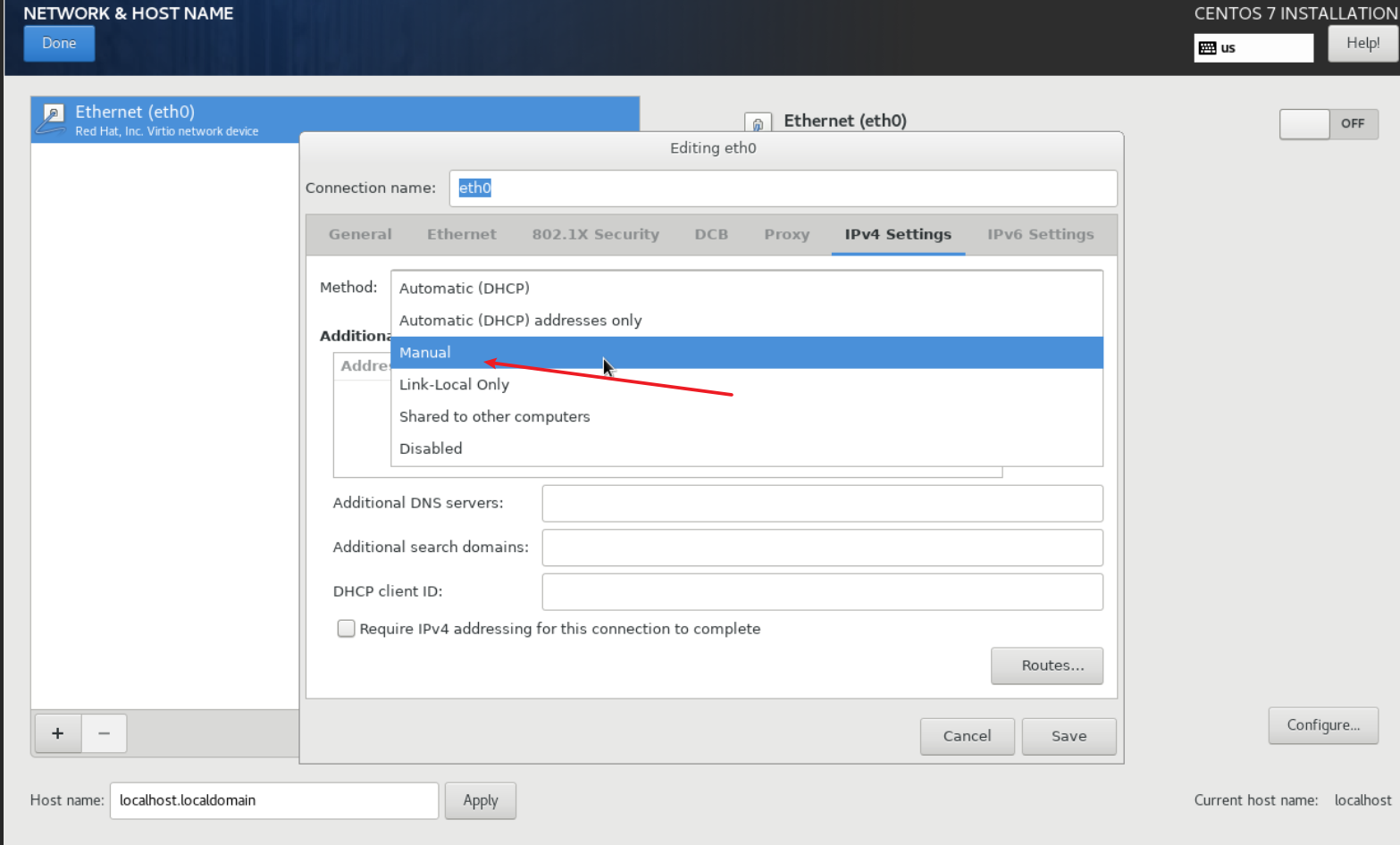
Task: Click the Additional DNS servers field
Action: click(822, 504)
